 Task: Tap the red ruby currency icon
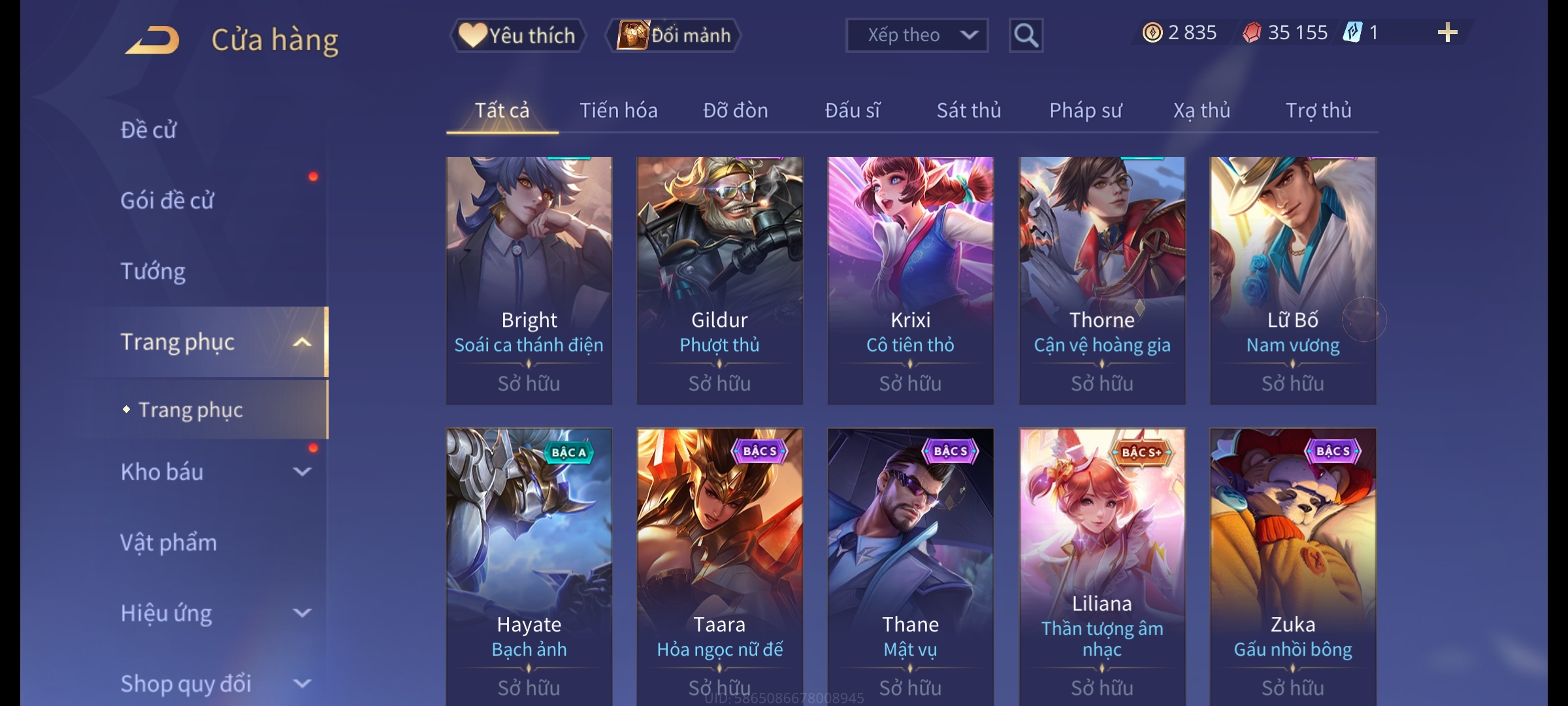[1252, 33]
